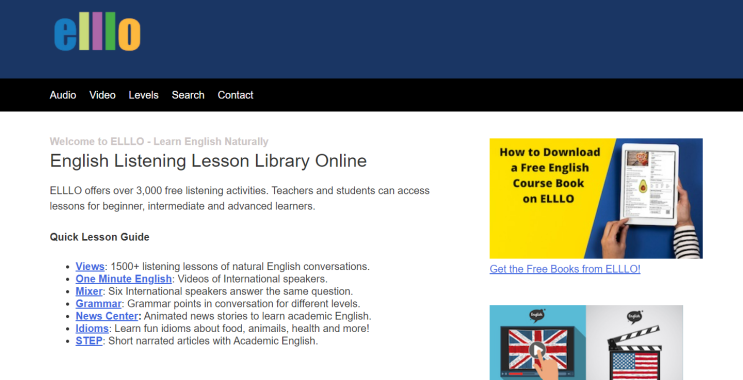The image size is (743, 380).
Task: Open the Levels menu item
Action: [x=144, y=95]
